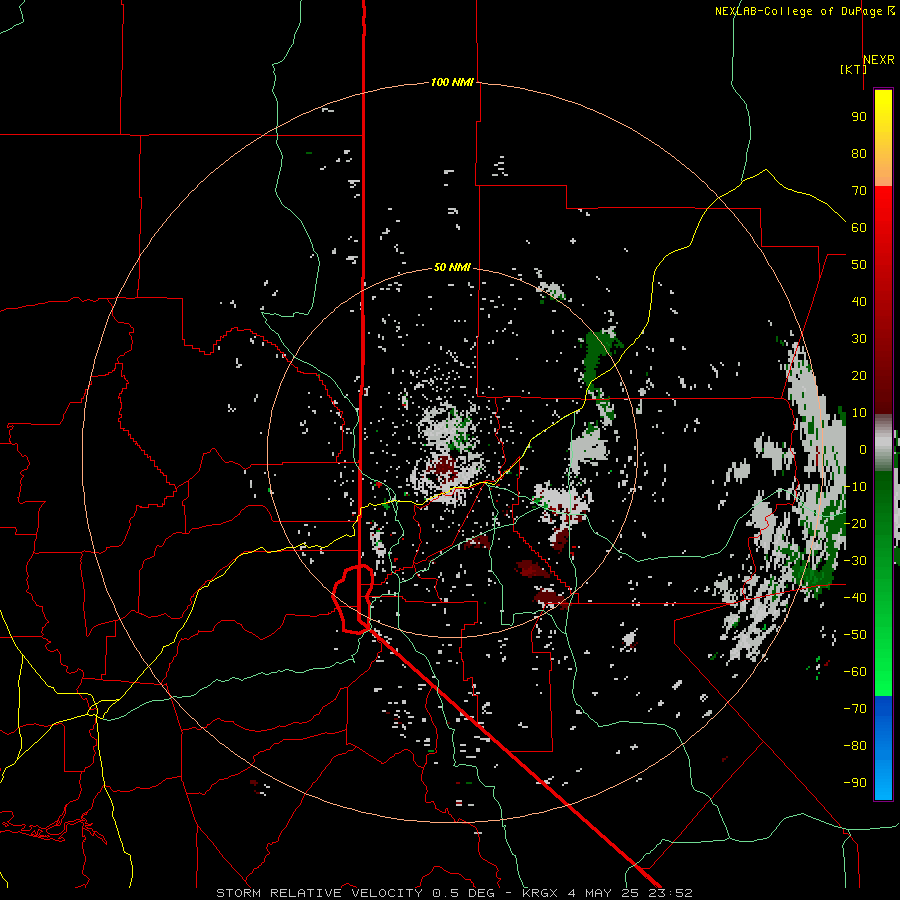900x900 pixels.
Task: Click the -80 value on the velocity scale
Action: [x=855, y=746]
